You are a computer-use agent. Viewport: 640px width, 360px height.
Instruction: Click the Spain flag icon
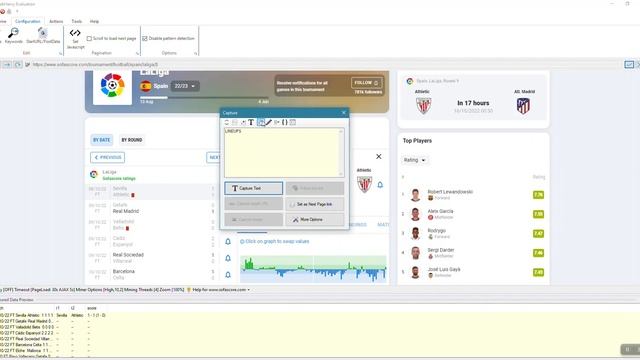(145, 86)
